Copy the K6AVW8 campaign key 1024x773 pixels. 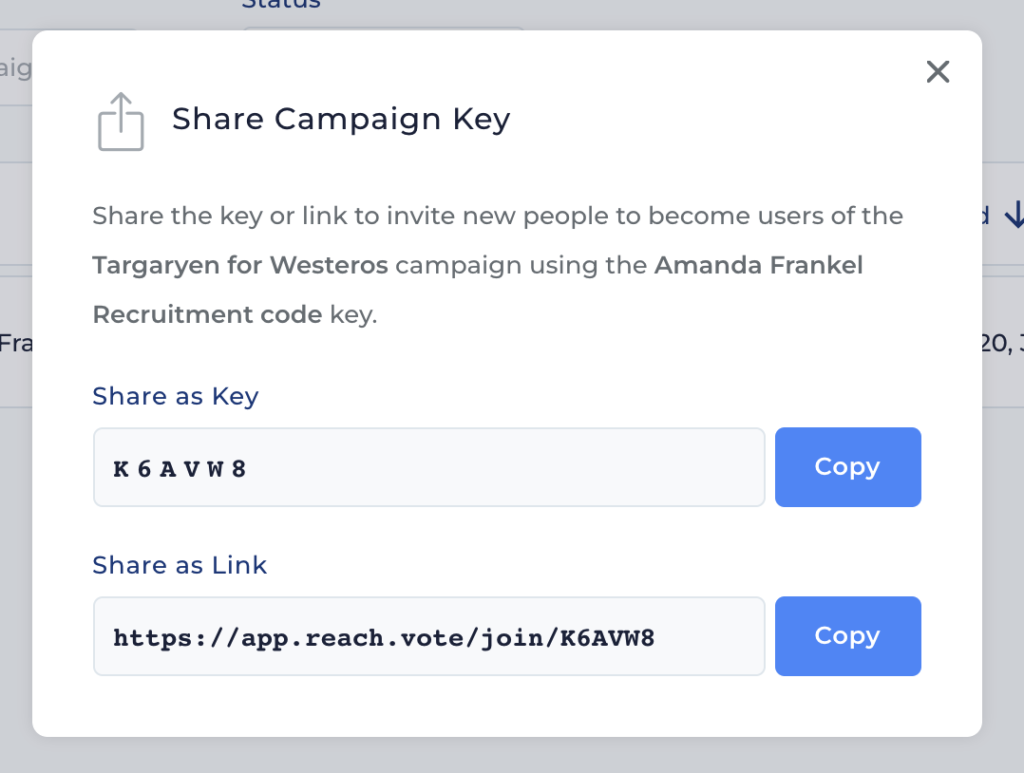click(x=848, y=467)
